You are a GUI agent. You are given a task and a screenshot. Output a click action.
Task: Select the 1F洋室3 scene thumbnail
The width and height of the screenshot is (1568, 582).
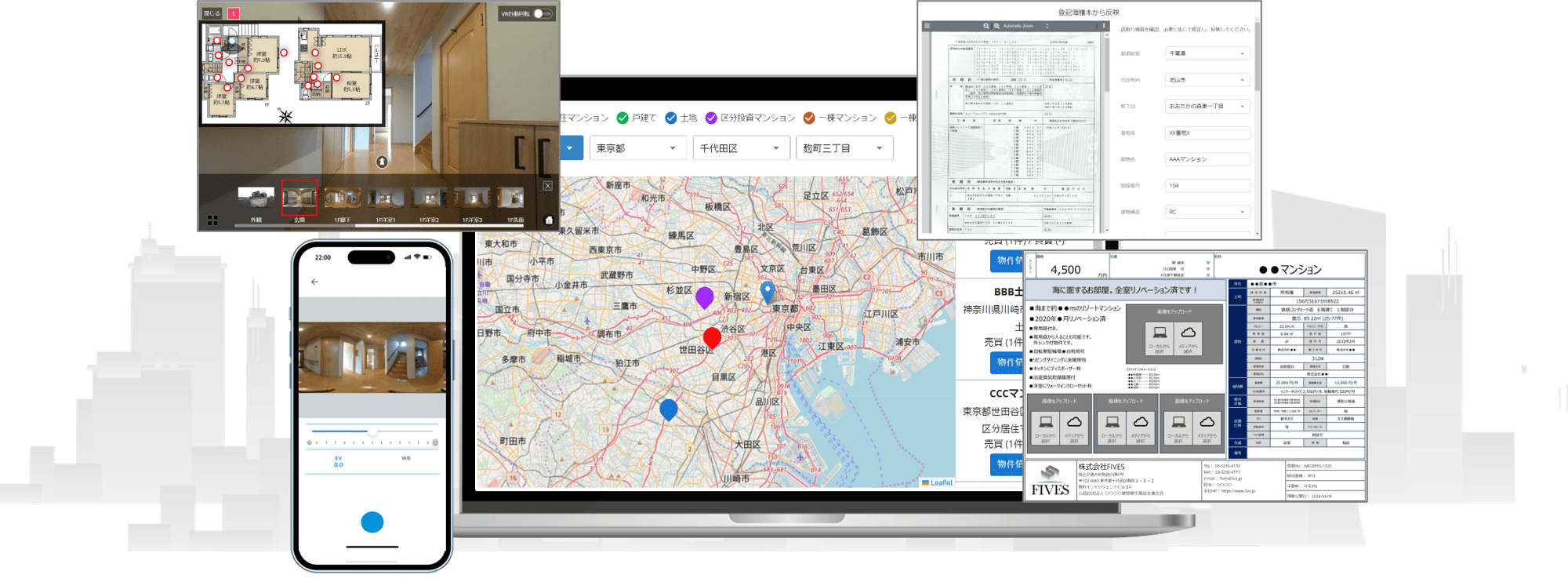point(472,198)
